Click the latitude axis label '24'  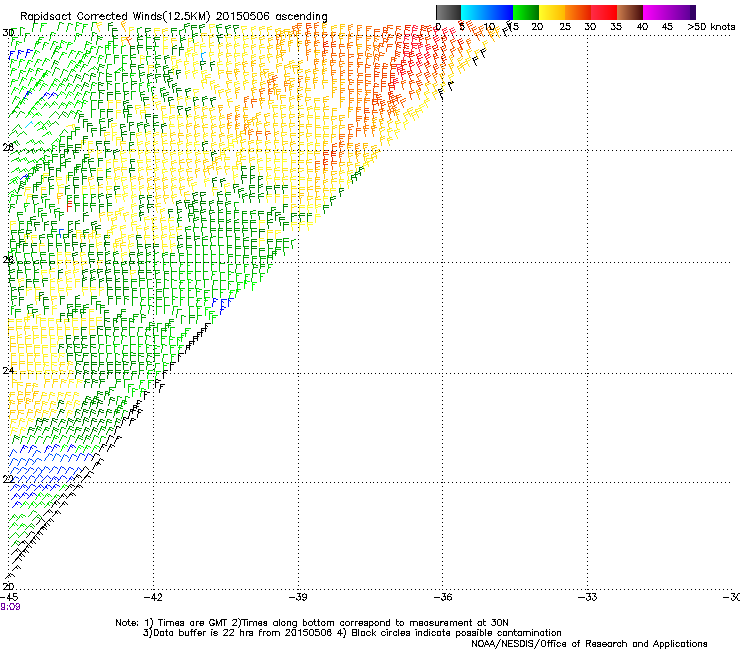(x=8, y=371)
